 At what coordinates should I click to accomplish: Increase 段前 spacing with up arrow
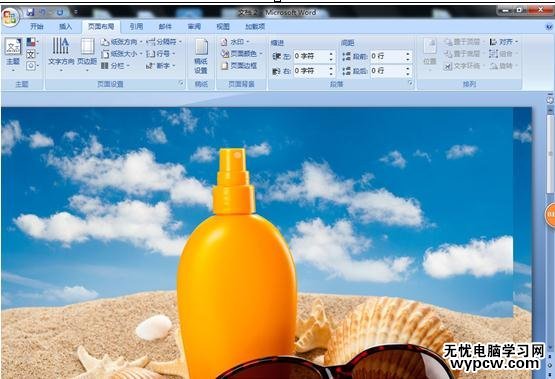pyautogui.click(x=408, y=54)
